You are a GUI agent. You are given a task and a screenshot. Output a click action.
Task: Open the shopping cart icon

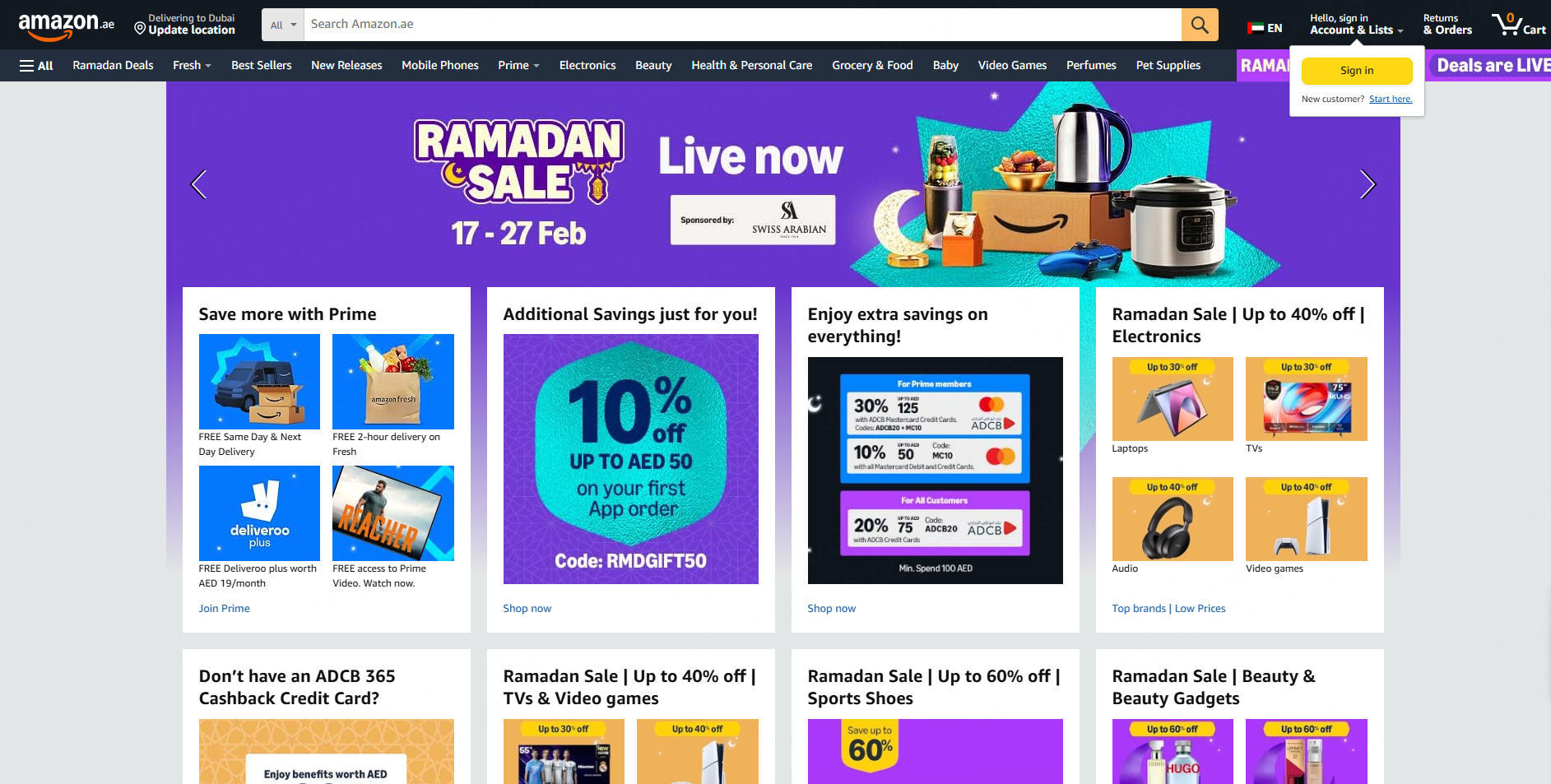pyautogui.click(x=1519, y=24)
